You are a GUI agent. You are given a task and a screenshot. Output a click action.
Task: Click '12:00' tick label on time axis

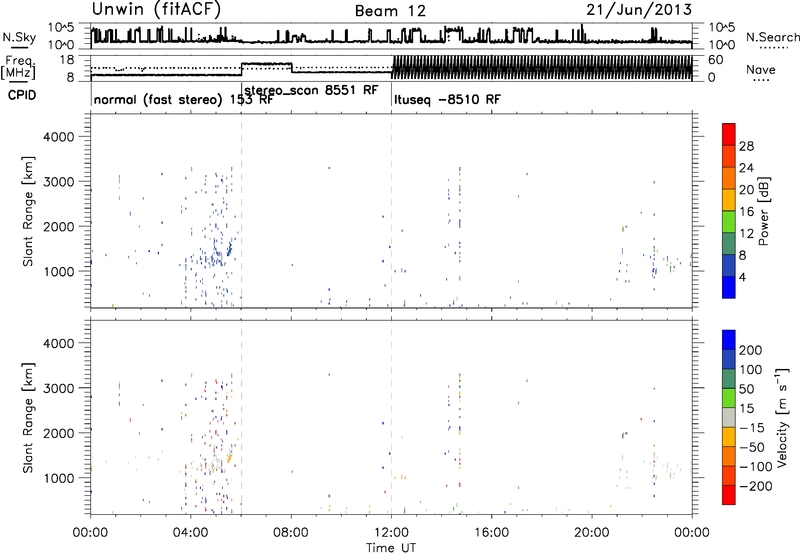pos(391,533)
